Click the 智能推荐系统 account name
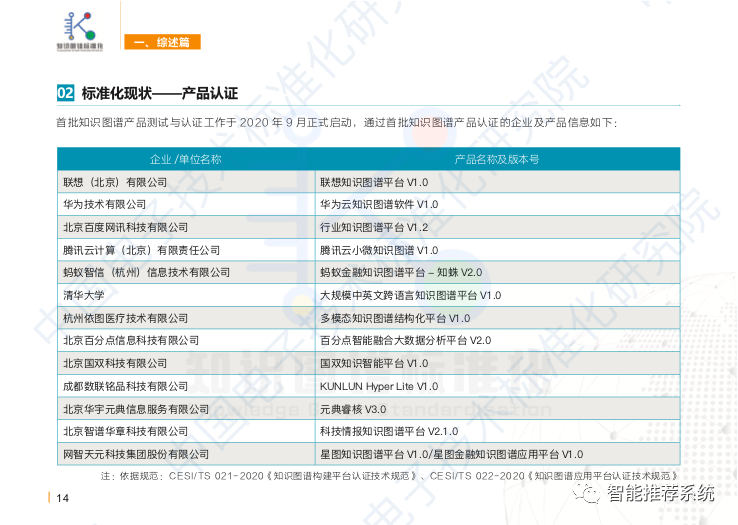 pyautogui.click(x=660, y=493)
